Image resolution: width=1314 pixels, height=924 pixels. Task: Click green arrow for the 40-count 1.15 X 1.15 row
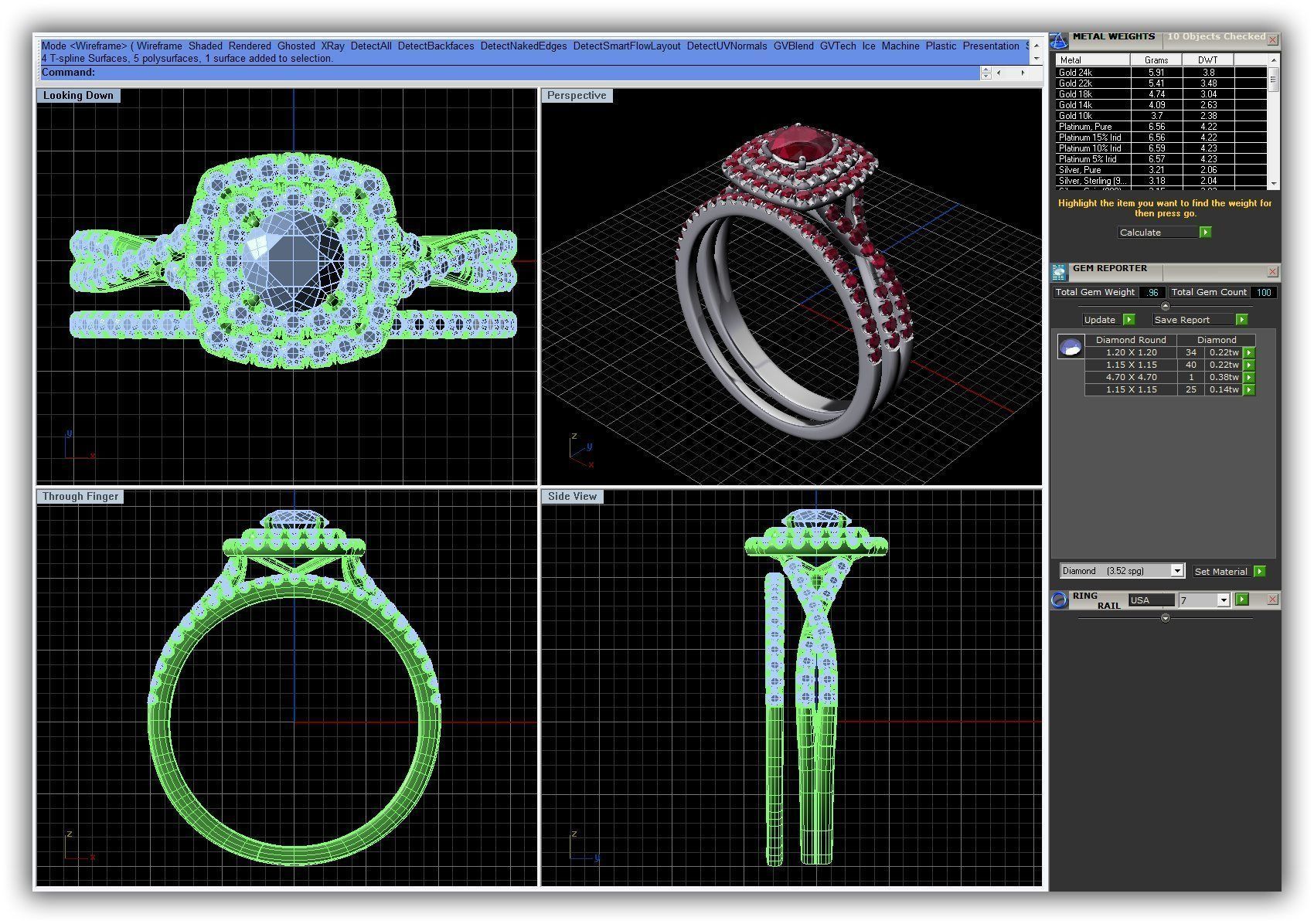click(1248, 365)
